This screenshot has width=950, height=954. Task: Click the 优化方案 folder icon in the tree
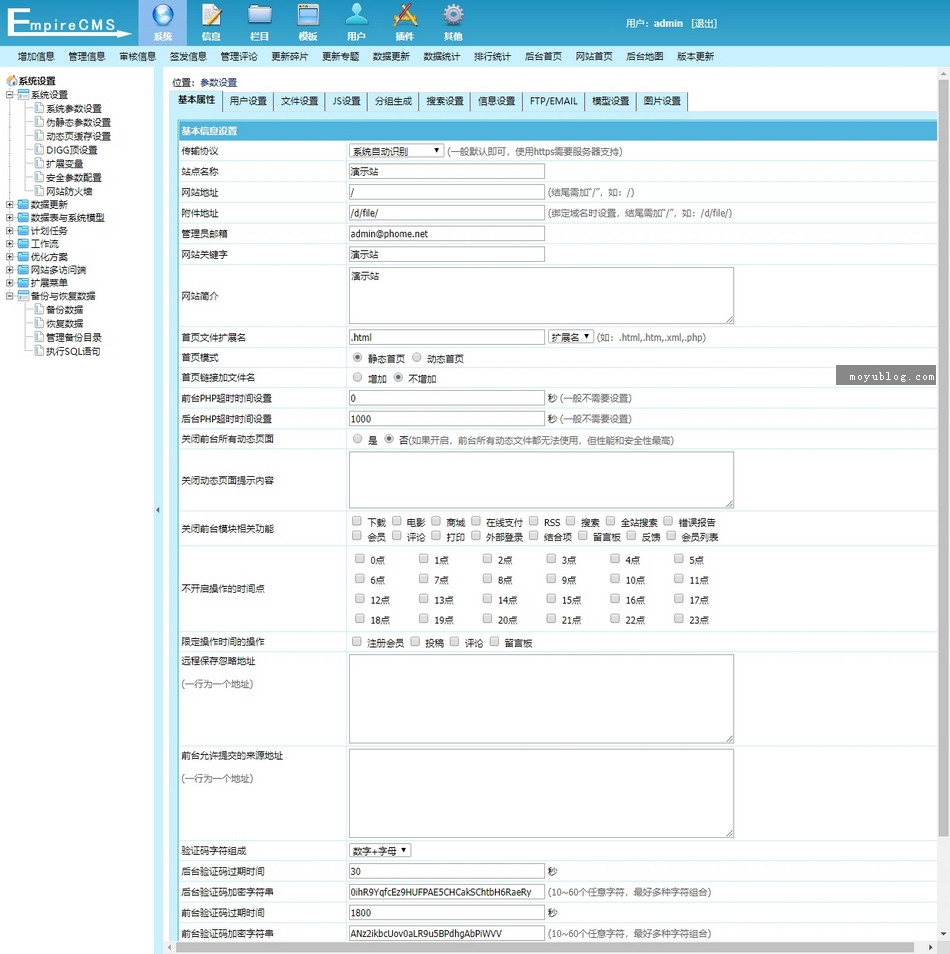tap(23, 257)
